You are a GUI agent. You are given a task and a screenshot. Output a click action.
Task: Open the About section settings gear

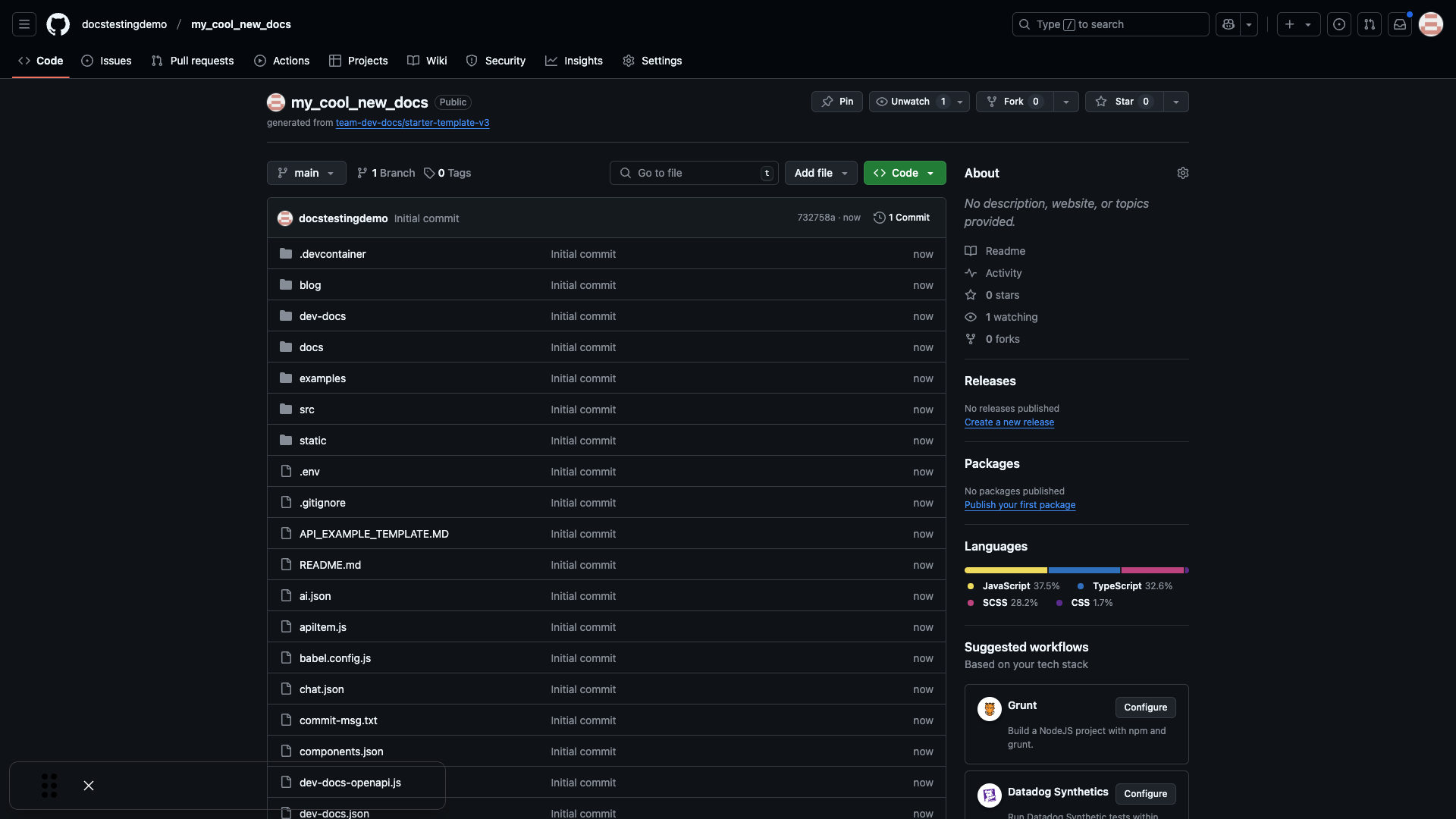(x=1183, y=173)
